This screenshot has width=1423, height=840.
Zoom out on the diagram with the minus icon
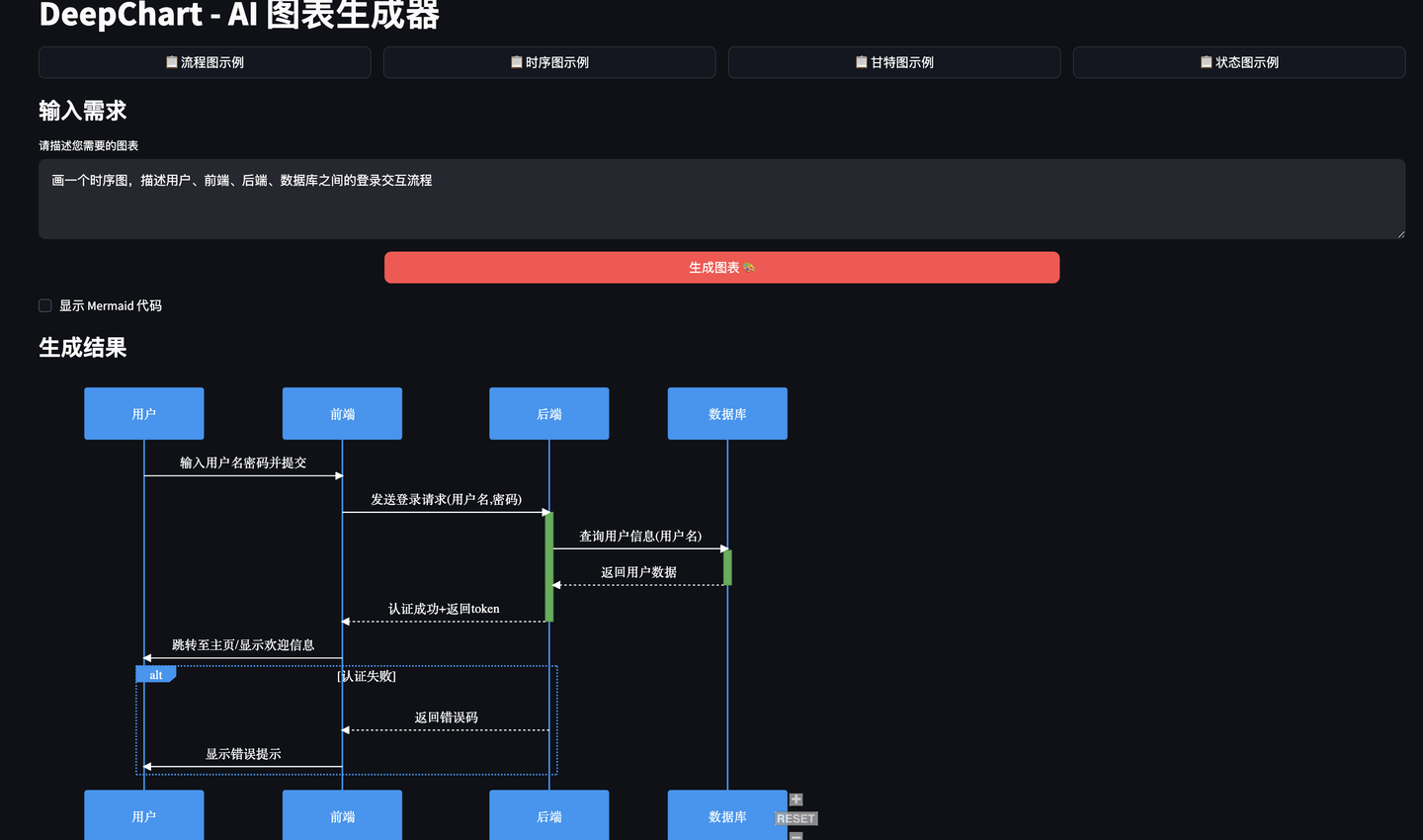[795, 836]
